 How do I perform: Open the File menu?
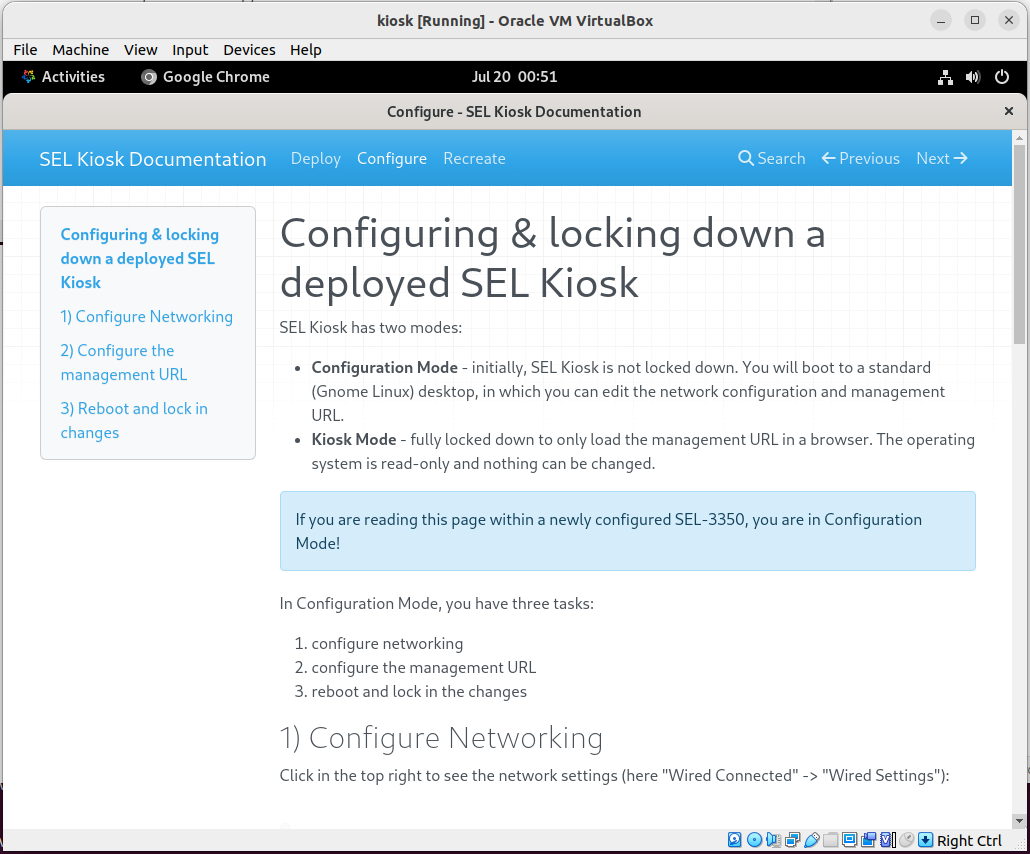26,50
